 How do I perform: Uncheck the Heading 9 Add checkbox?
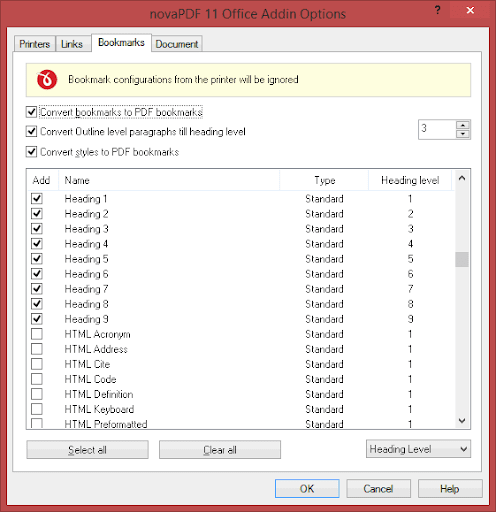click(37, 319)
